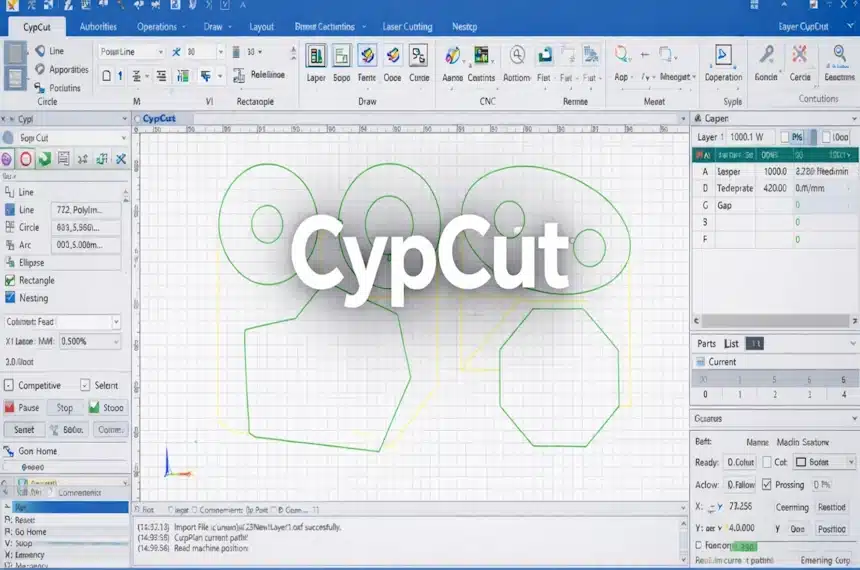Image resolution: width=860 pixels, height=570 pixels.
Task: Click the Aanoo CNC icon
Action: pos(452,55)
